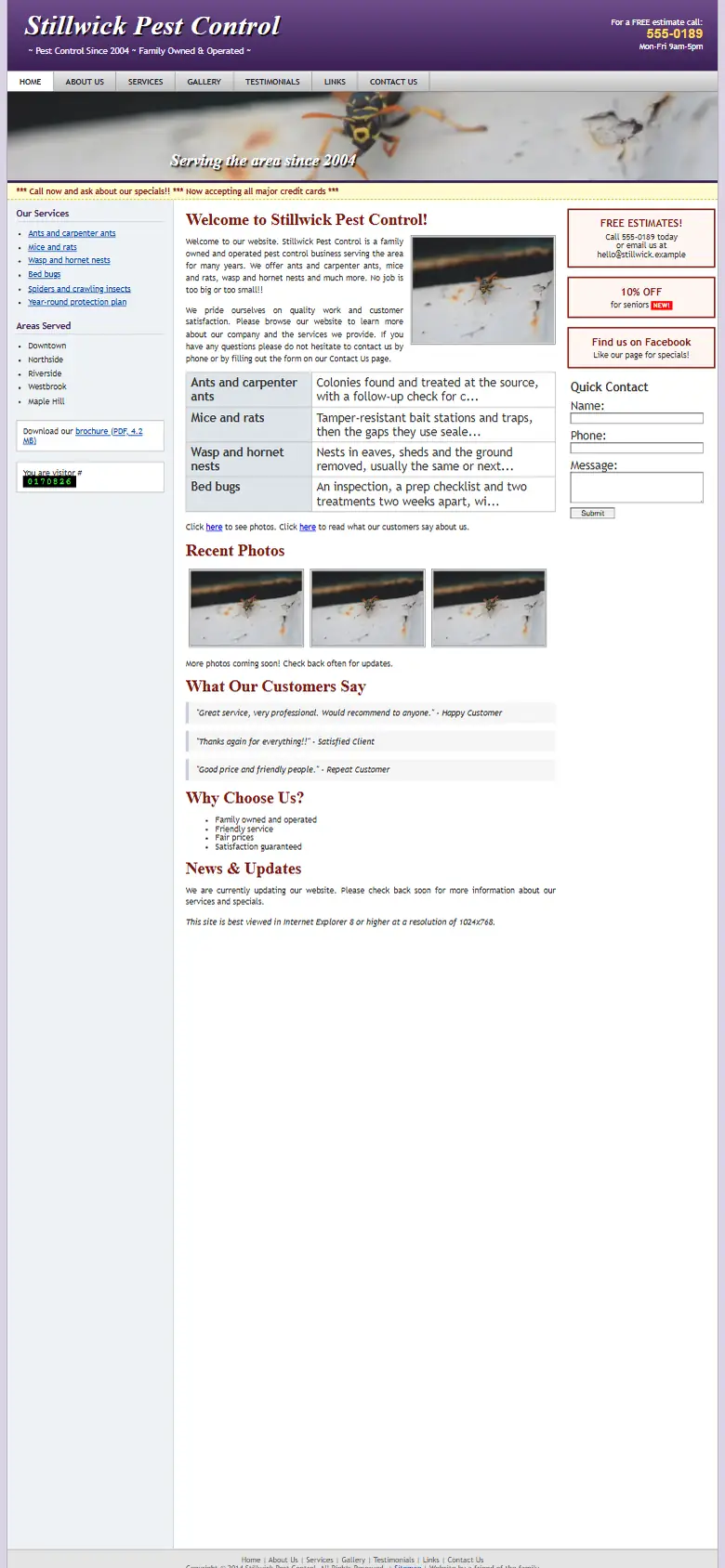
Task: Open the leftmost Recent Photos thumbnail
Action: coord(246,608)
